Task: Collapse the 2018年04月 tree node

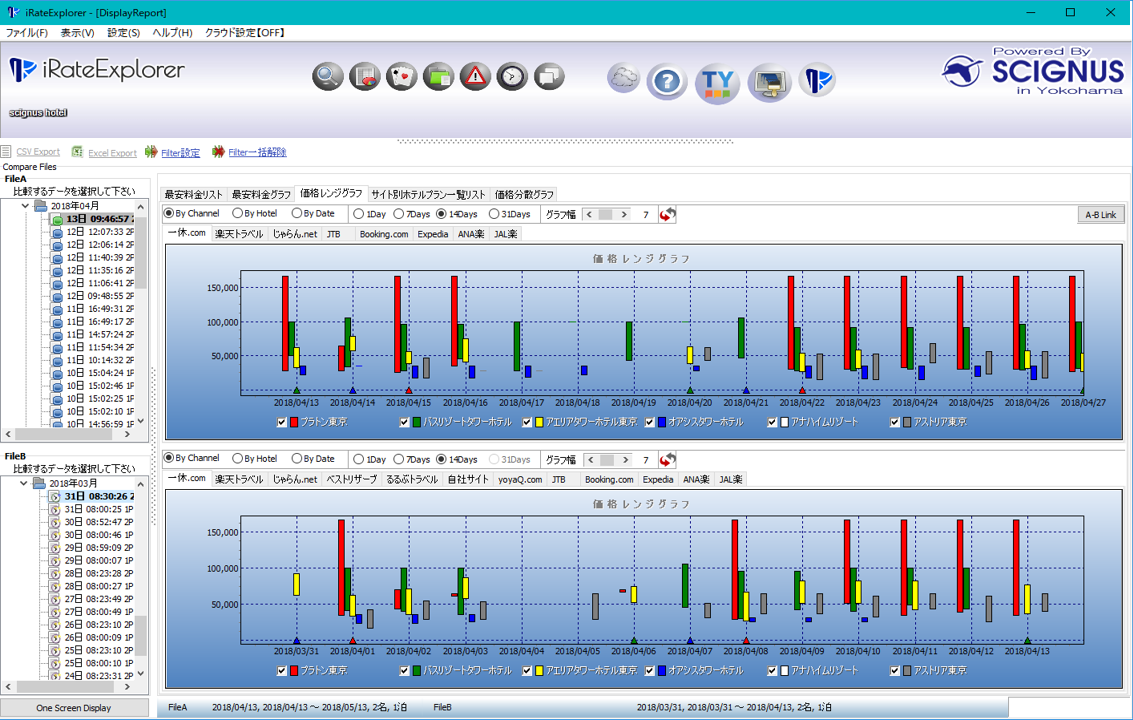Action: (26, 205)
